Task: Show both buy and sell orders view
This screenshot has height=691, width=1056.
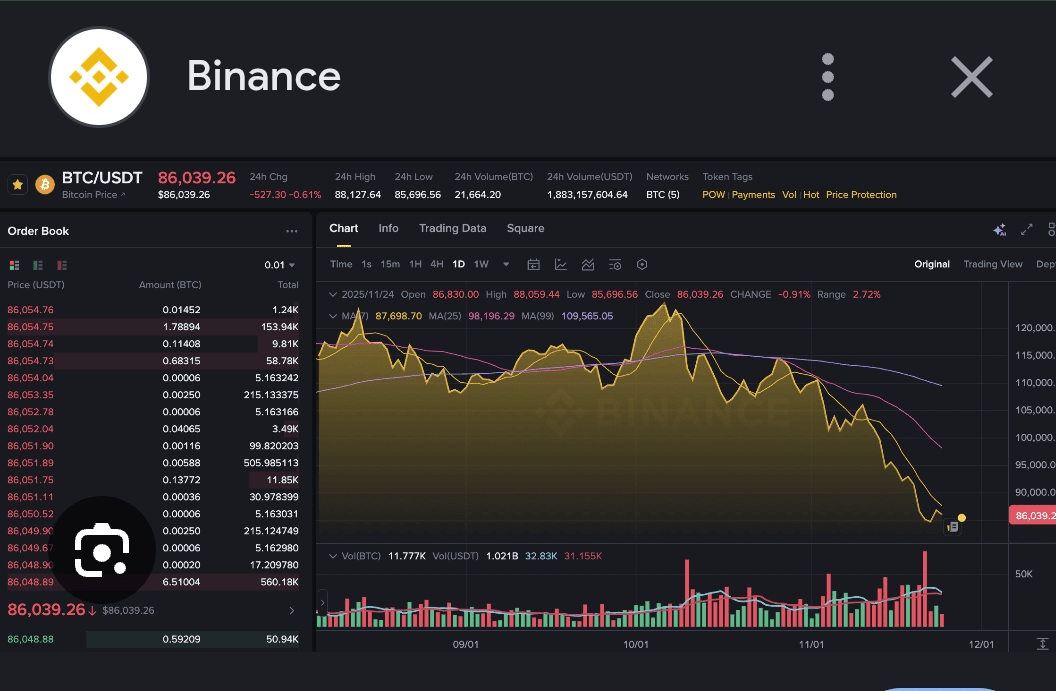Action: click(14, 265)
